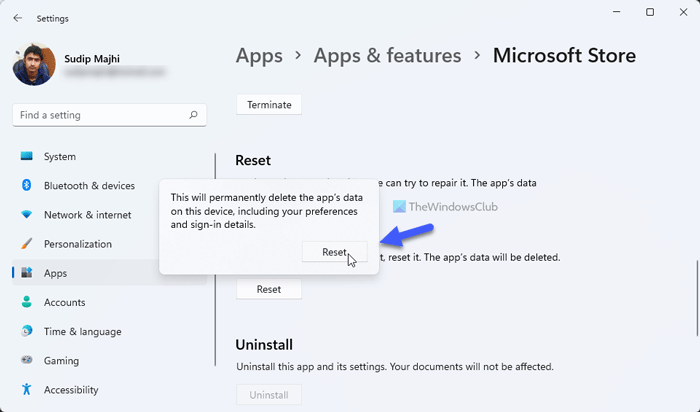Screen dimensions: 700x412
Task: Click the back arrow in the title bar
Action: coord(18,17)
